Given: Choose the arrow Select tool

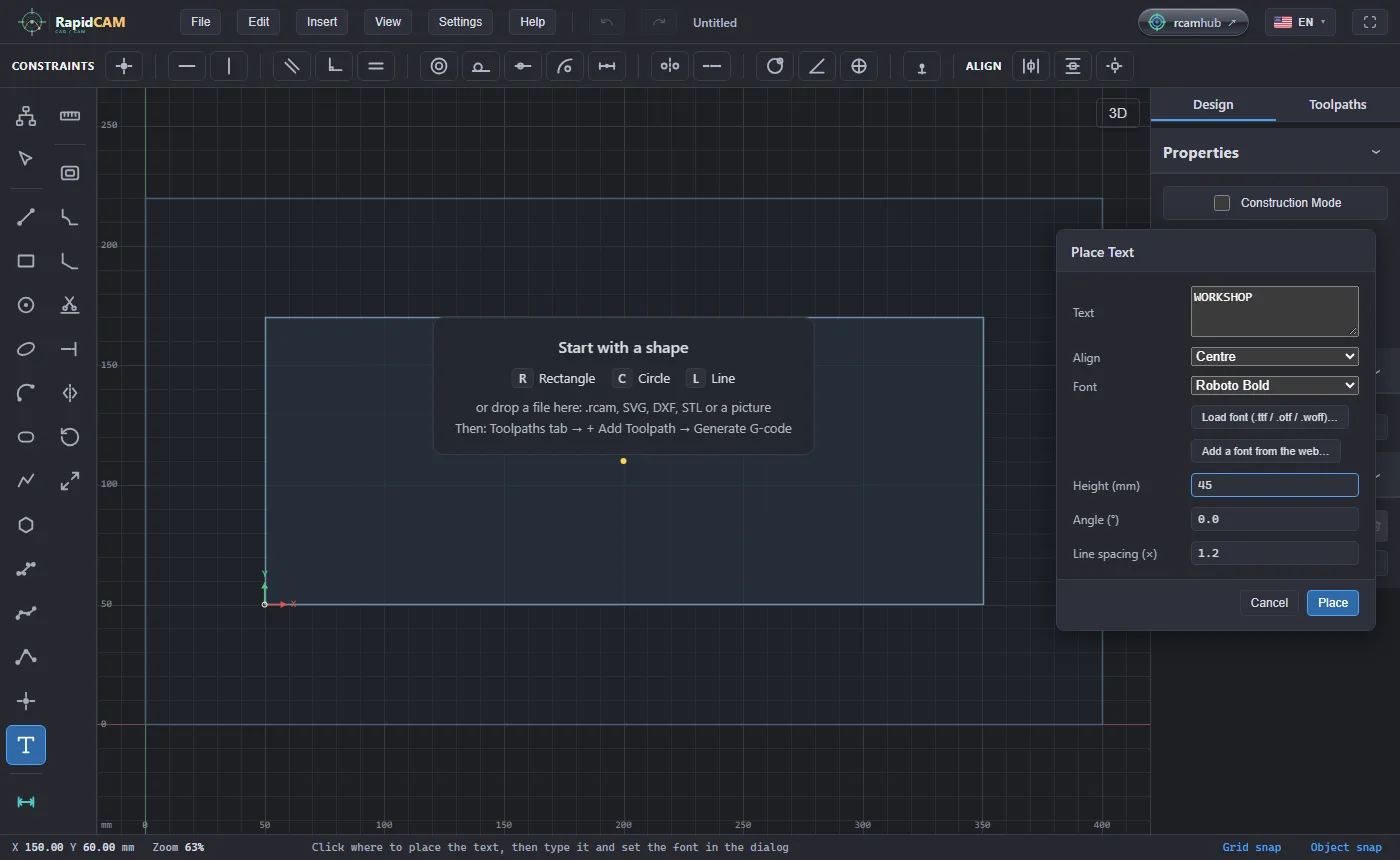Looking at the screenshot, I should click(x=26, y=159).
